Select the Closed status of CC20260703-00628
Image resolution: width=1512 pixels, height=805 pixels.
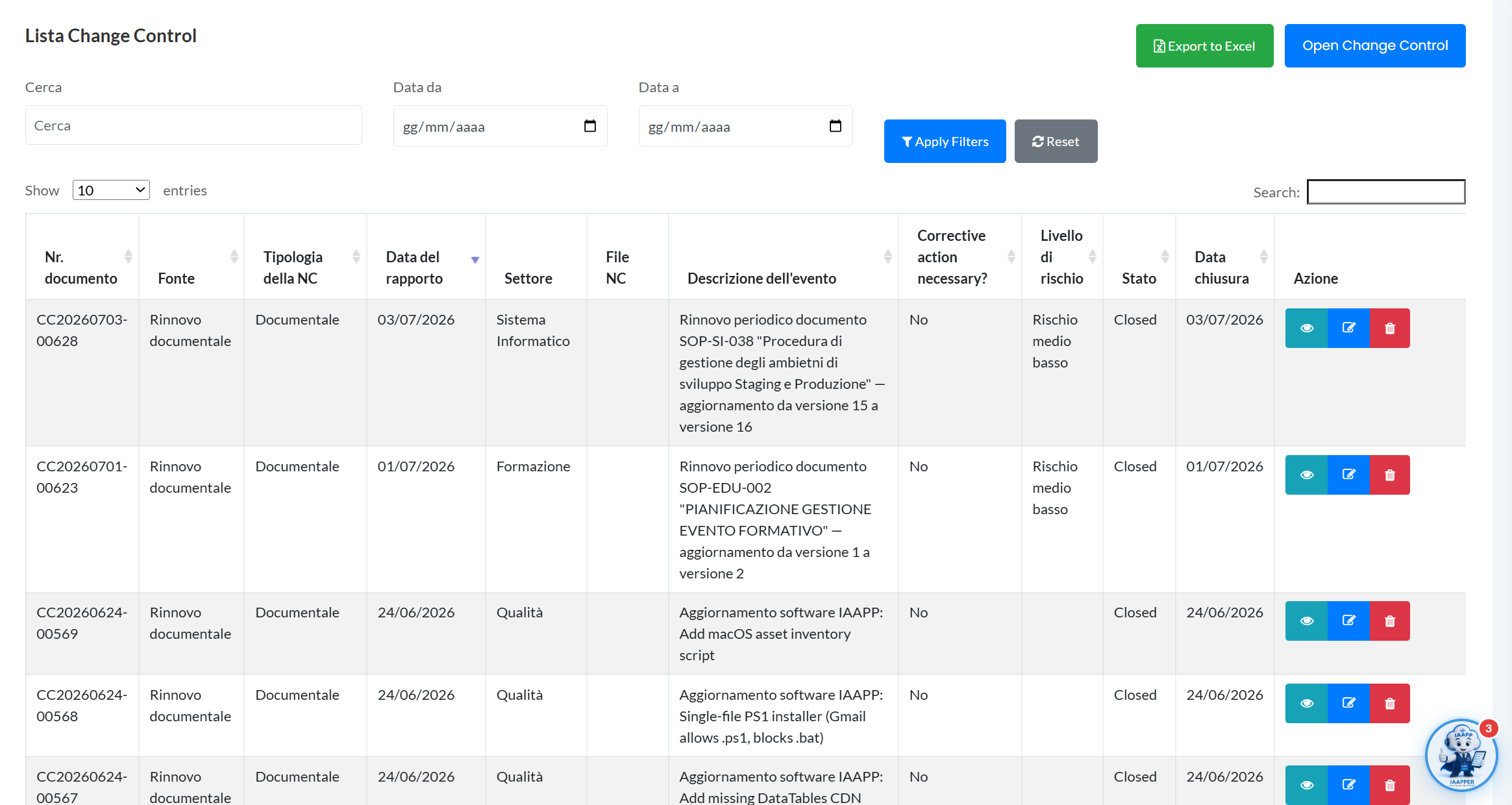[1135, 319]
